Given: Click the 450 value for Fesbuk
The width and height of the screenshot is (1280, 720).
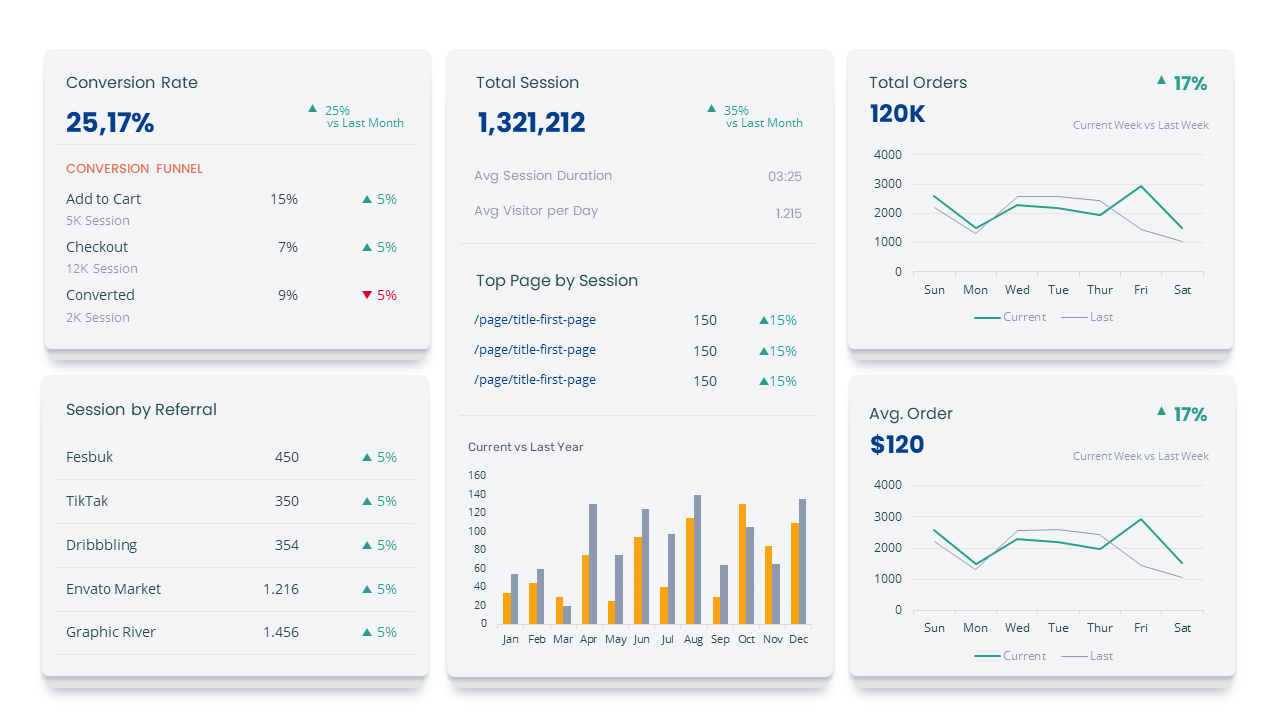Looking at the screenshot, I should point(287,457).
